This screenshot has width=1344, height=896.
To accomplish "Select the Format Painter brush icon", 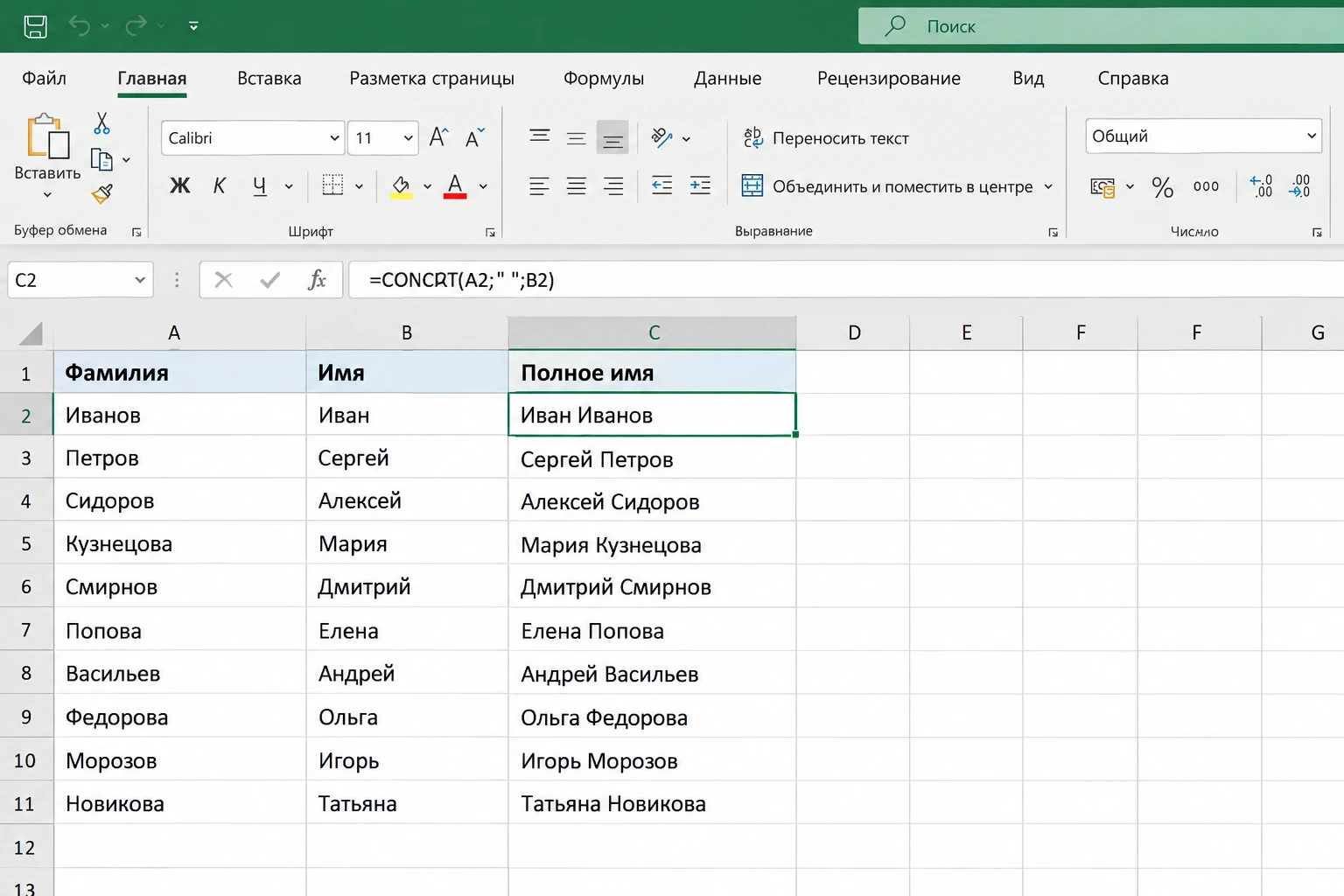I will coord(102,194).
